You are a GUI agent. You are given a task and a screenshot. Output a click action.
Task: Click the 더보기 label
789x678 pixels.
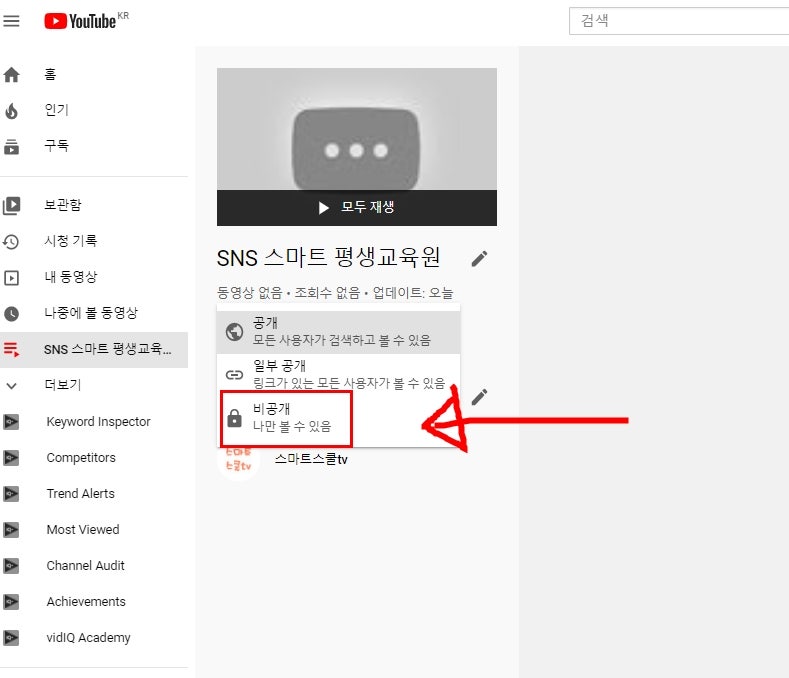[x=63, y=385]
